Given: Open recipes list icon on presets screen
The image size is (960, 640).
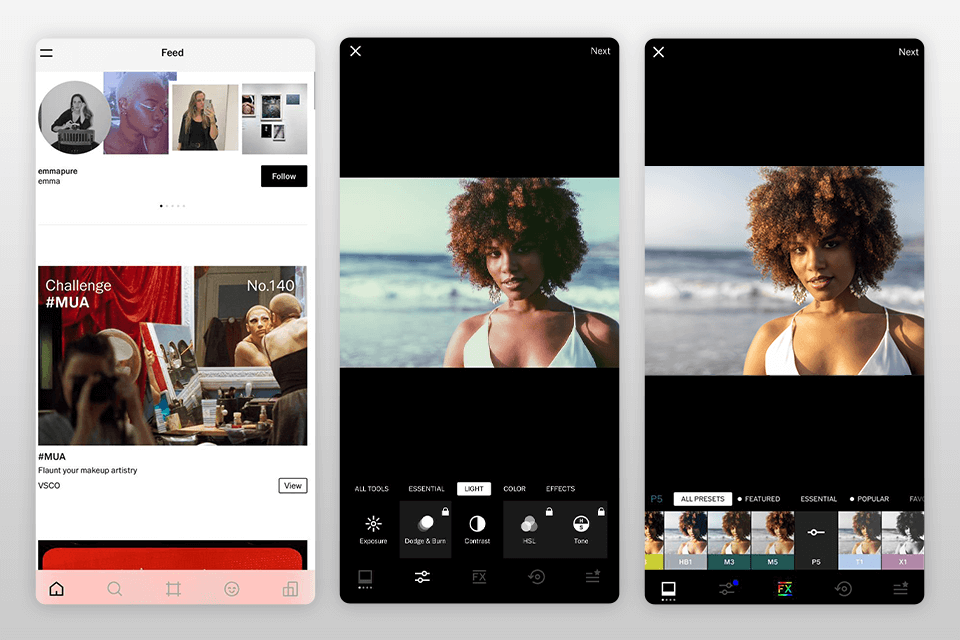Looking at the screenshot, I should point(901,589).
